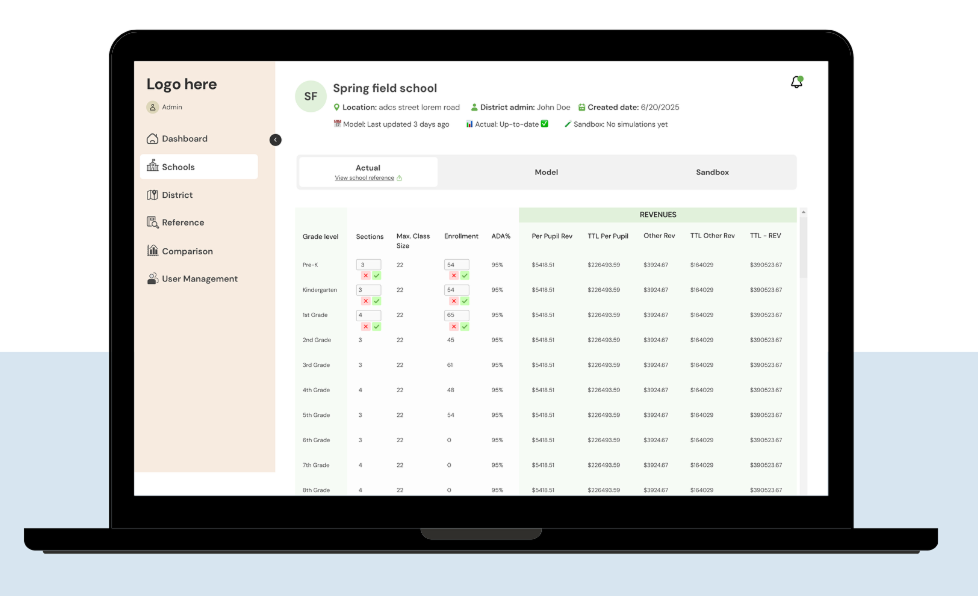
Task: Click the User Management people icon
Action: click(152, 279)
